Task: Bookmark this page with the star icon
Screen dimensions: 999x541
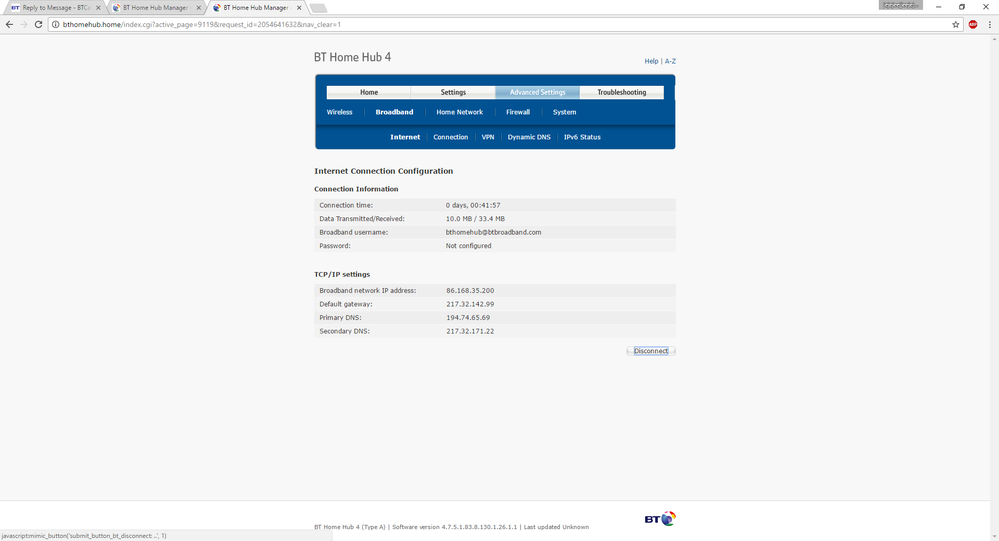Action: [956, 24]
